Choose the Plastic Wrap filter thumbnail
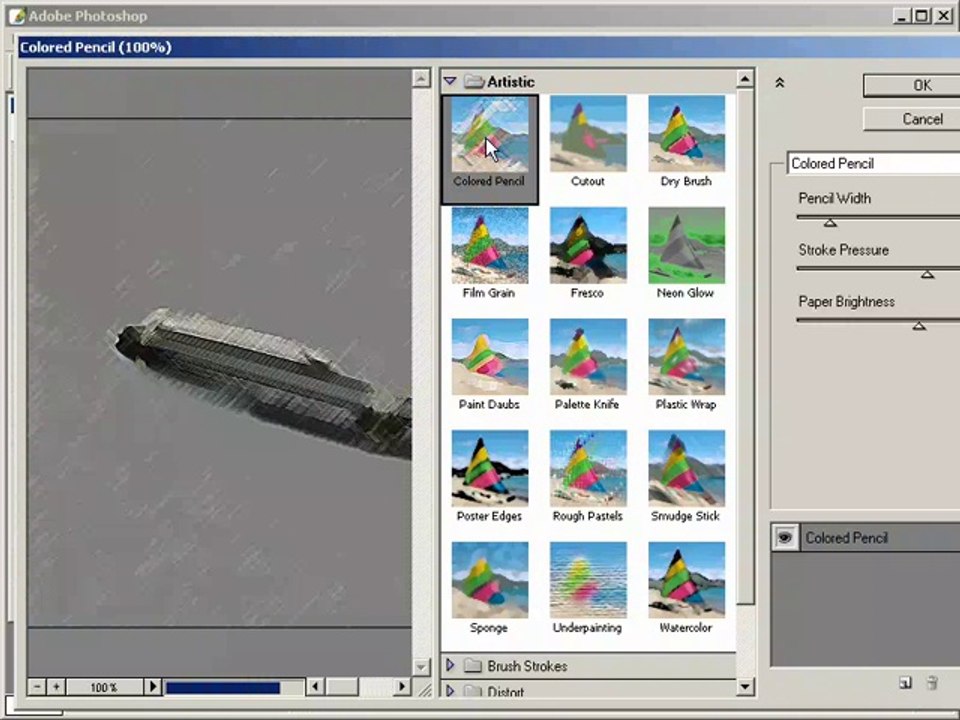 [x=686, y=357]
